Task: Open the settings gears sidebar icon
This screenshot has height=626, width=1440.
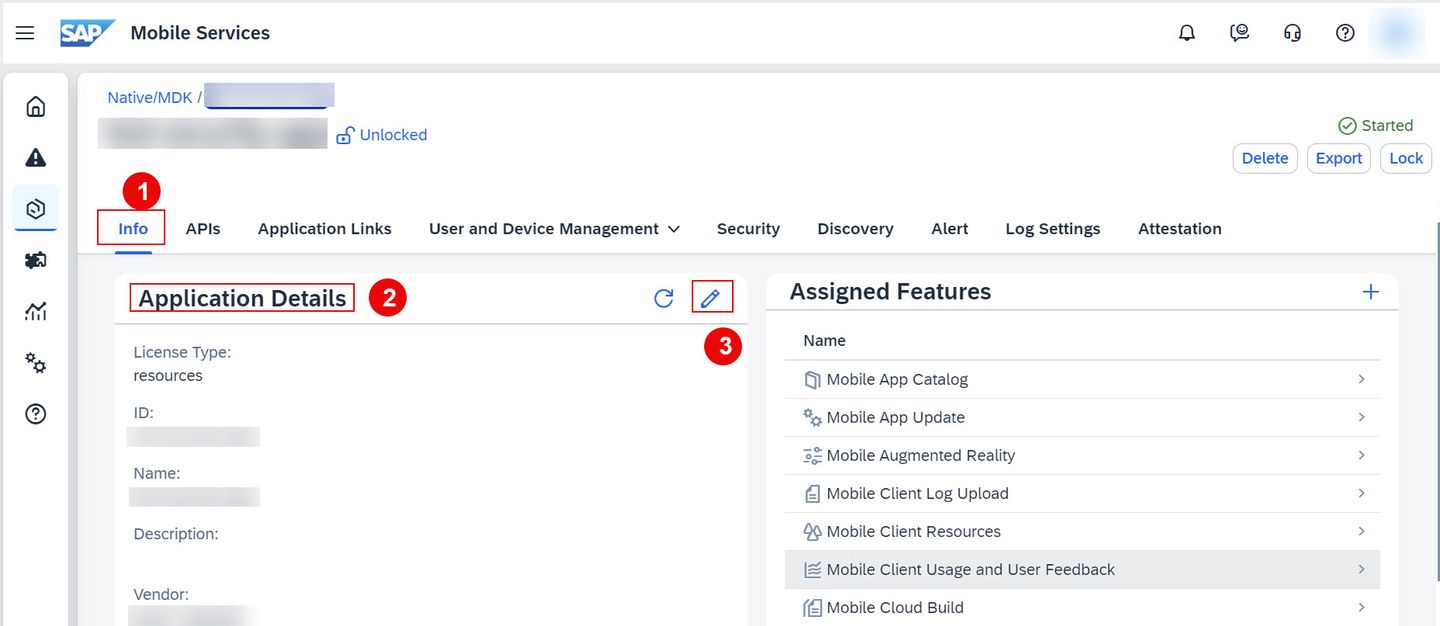Action: click(x=36, y=363)
